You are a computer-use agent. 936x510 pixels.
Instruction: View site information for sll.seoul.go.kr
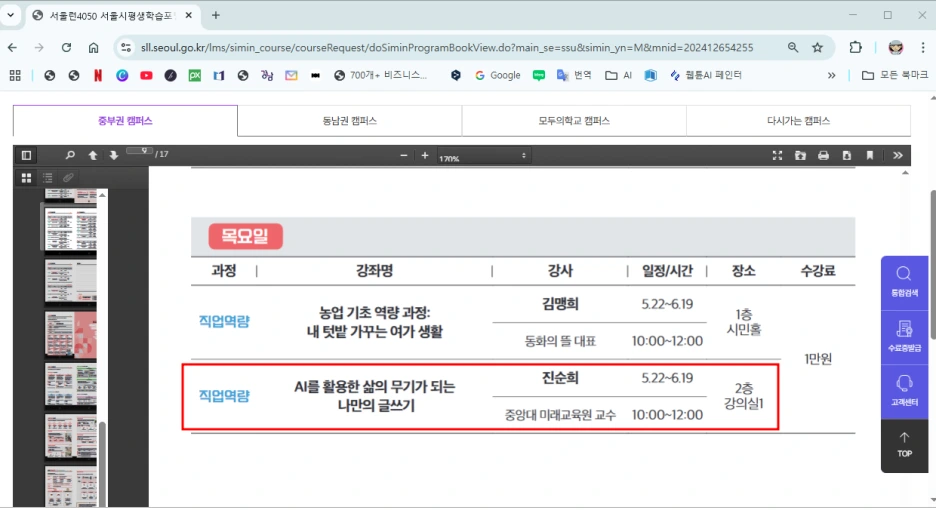point(125,48)
